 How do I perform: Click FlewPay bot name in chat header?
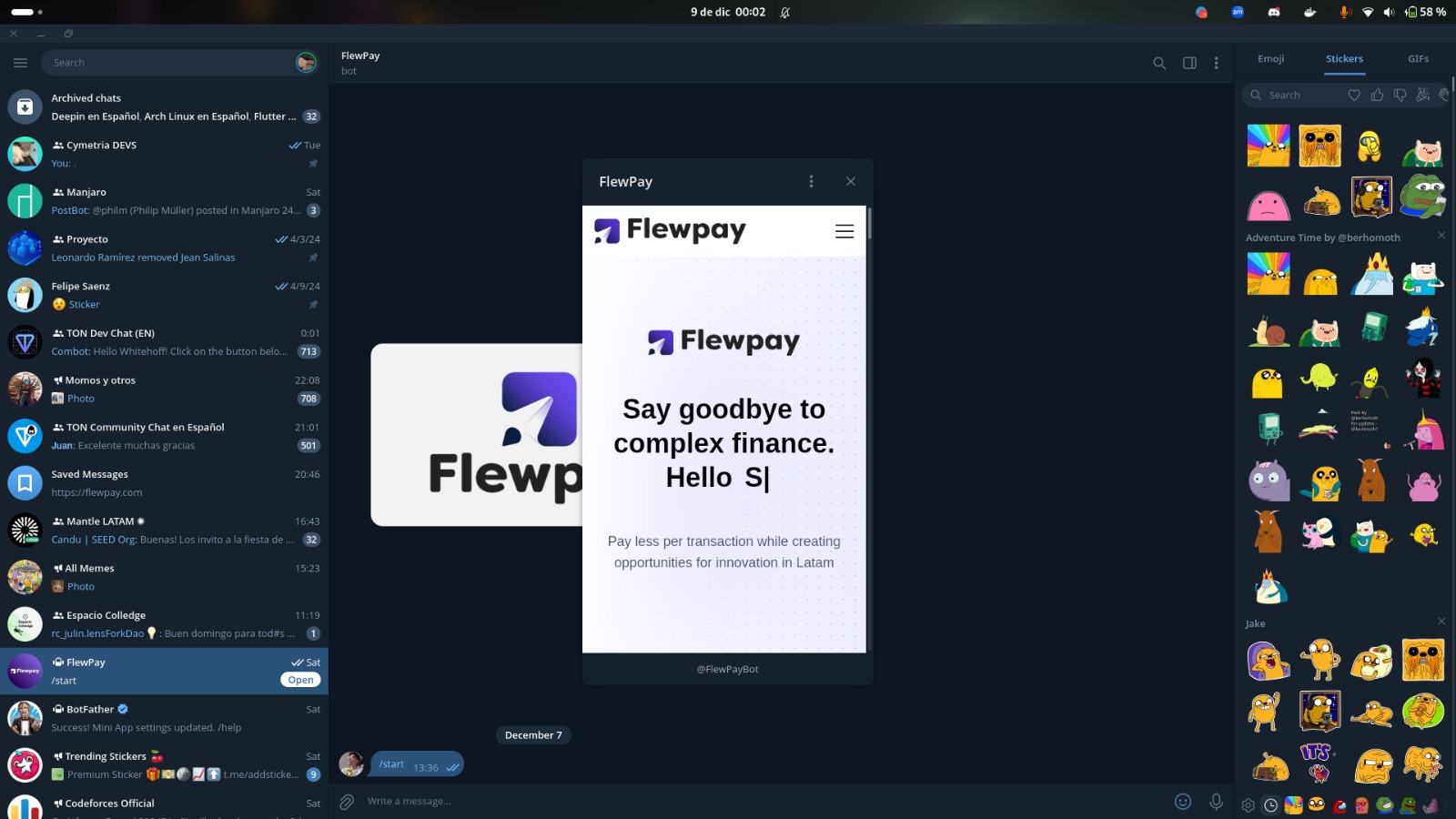(x=360, y=56)
